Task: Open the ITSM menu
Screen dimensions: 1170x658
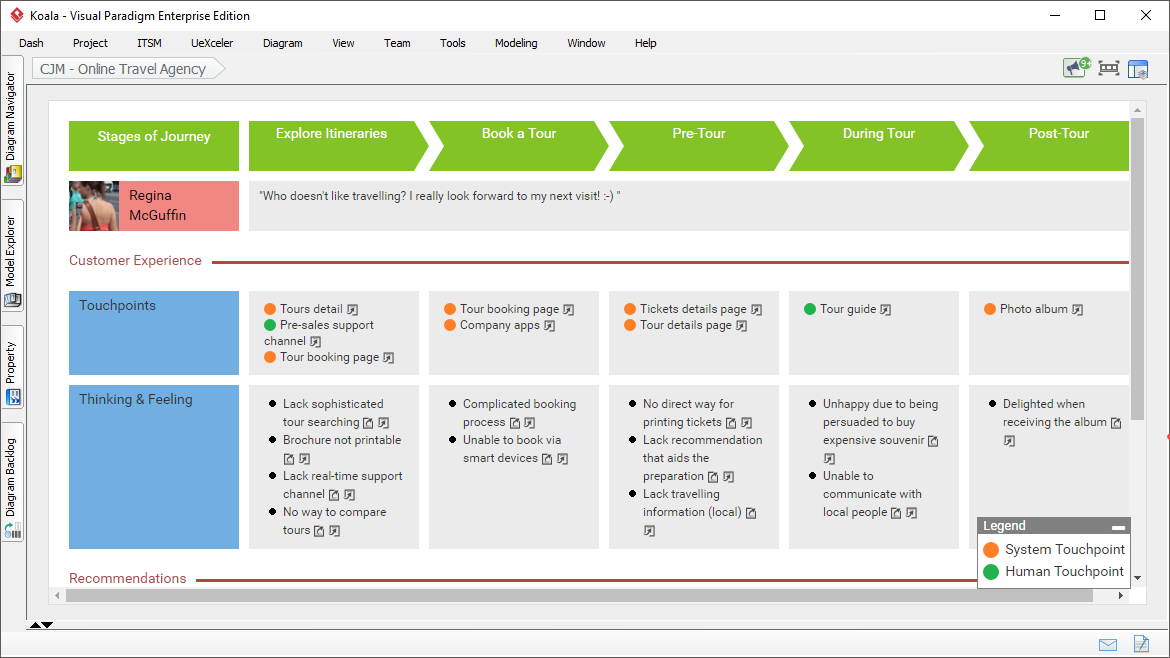Action: tap(149, 43)
